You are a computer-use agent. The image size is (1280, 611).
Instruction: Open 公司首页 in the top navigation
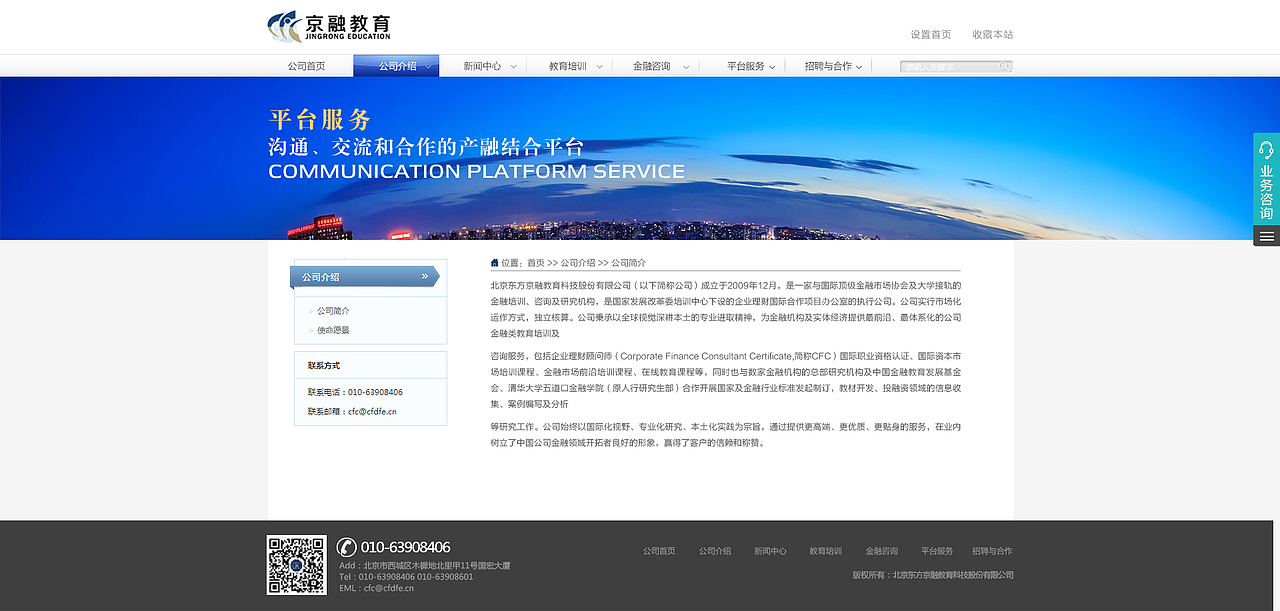click(x=306, y=66)
